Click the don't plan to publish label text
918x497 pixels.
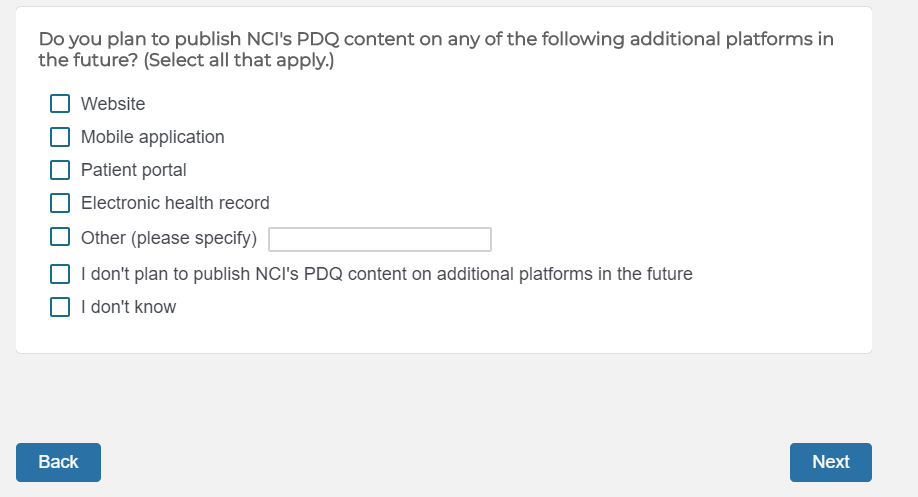coord(386,274)
